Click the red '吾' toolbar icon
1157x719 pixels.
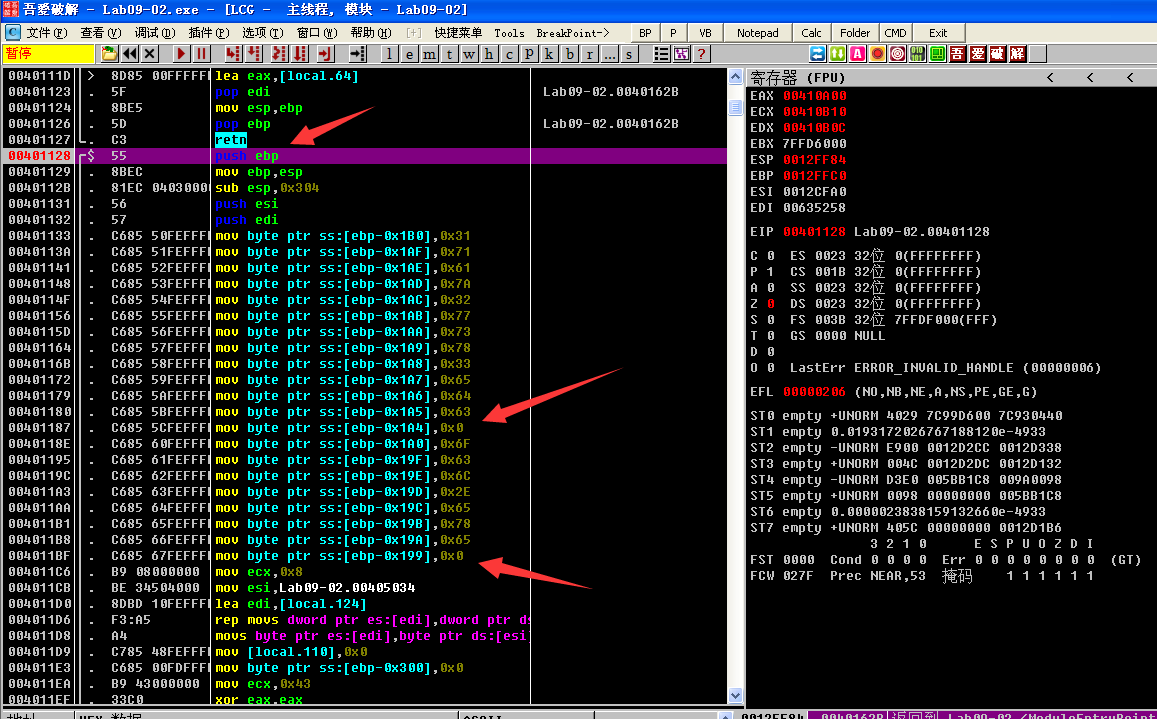click(957, 54)
